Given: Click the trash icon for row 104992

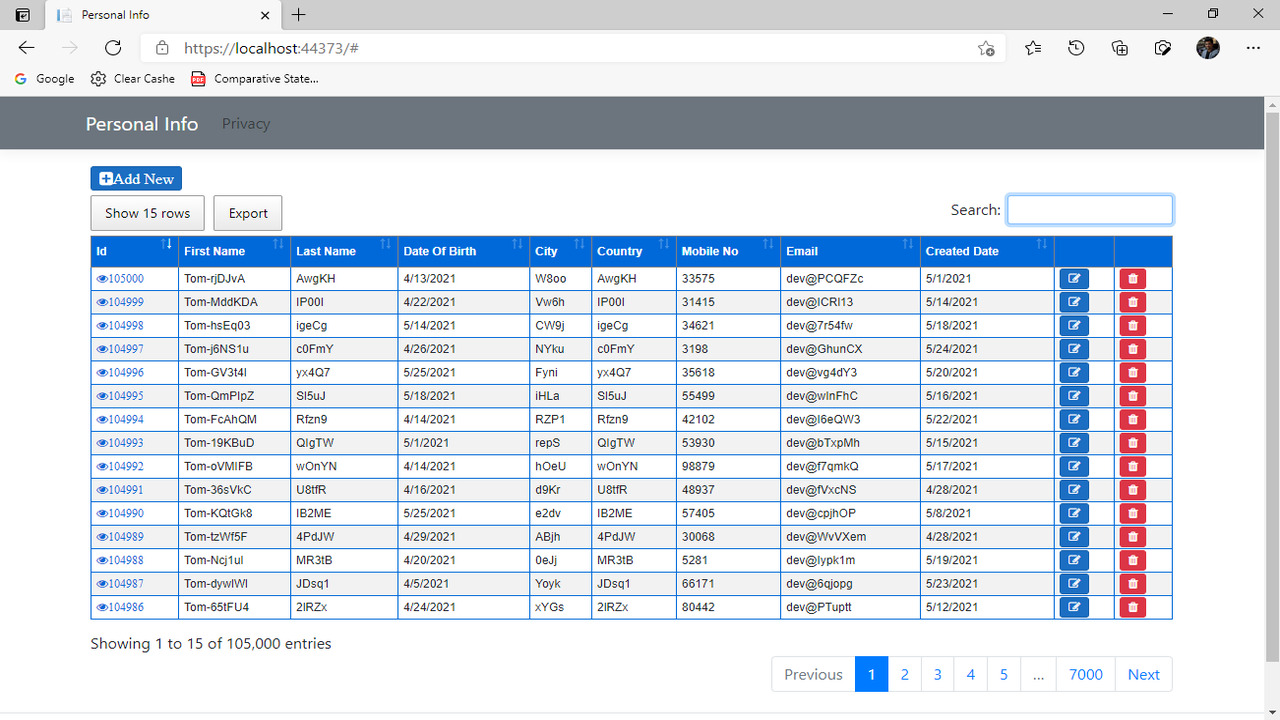Looking at the screenshot, I should (x=1132, y=466).
